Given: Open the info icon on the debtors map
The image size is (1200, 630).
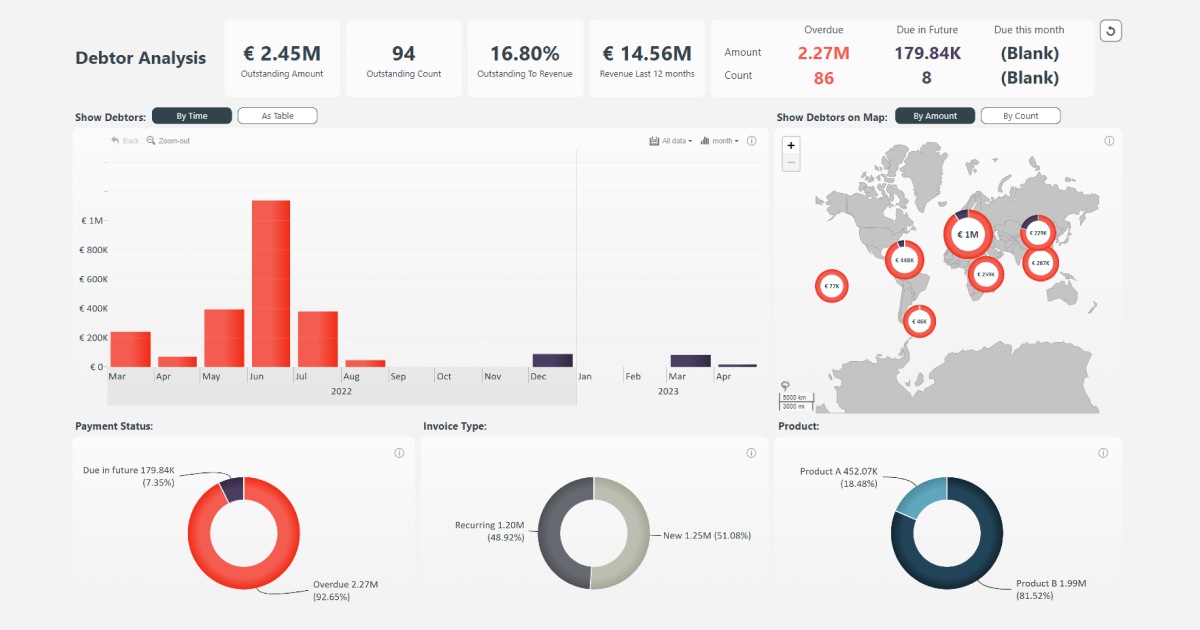Looking at the screenshot, I should coord(1109,141).
